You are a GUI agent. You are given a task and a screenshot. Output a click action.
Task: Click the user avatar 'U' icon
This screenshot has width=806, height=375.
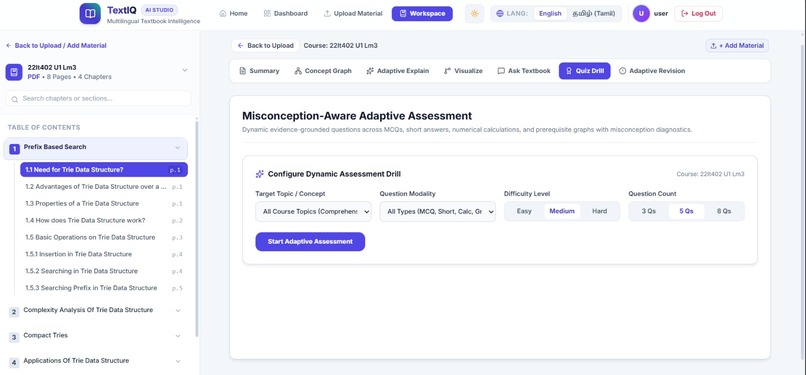pyautogui.click(x=641, y=13)
